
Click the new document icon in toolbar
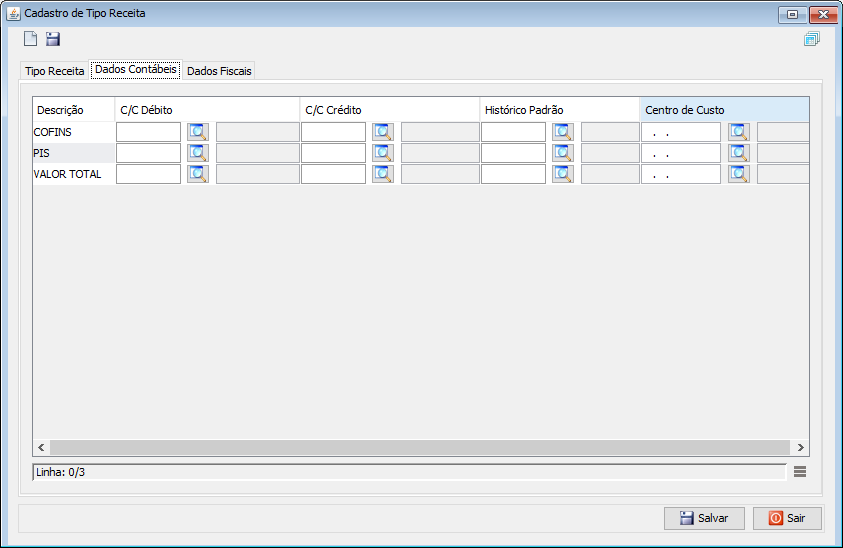point(31,39)
